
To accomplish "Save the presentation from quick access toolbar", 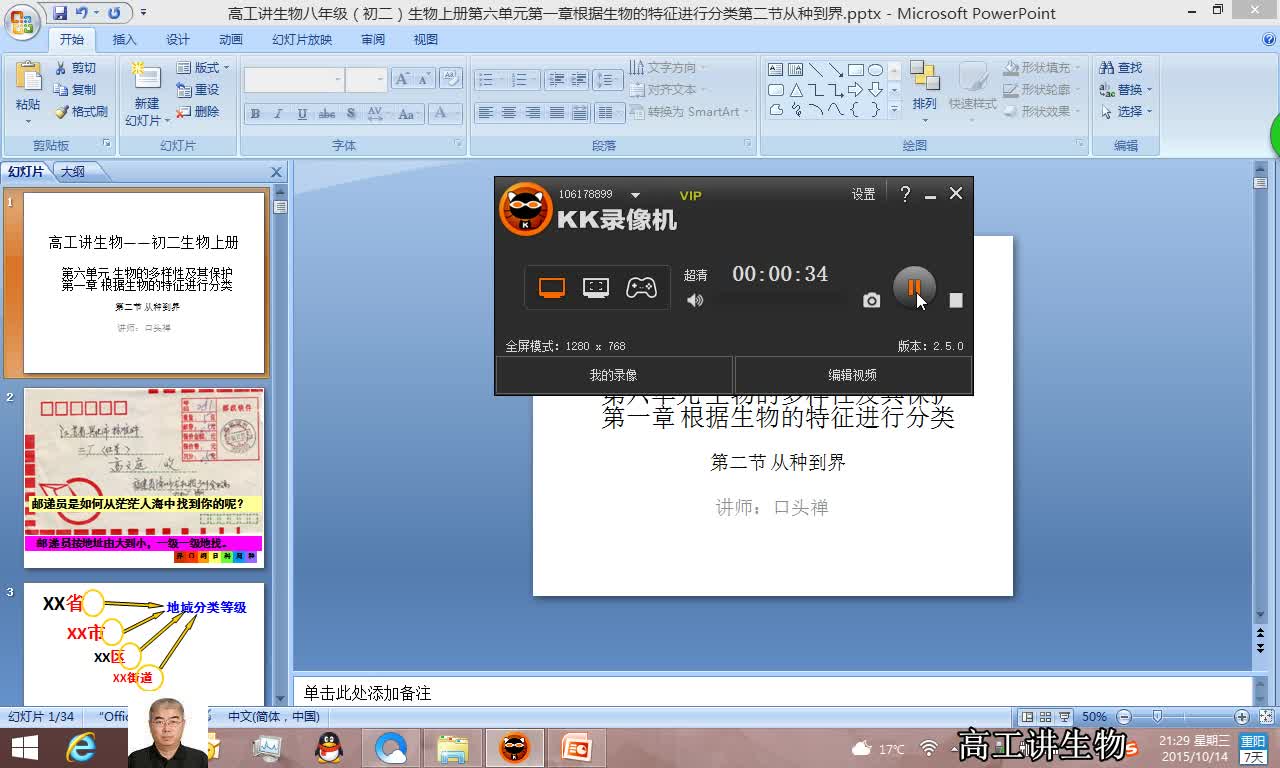I will pyautogui.click(x=60, y=13).
